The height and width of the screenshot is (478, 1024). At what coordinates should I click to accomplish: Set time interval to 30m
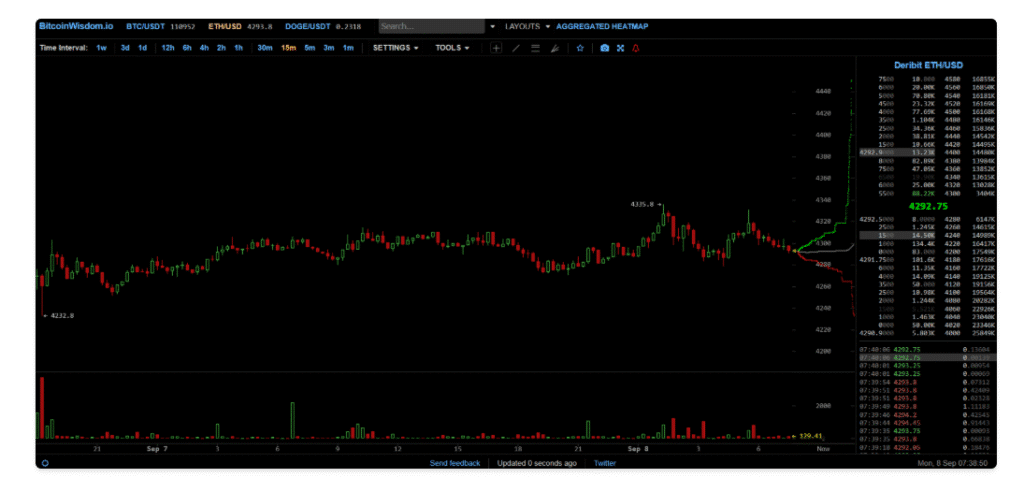click(x=264, y=48)
